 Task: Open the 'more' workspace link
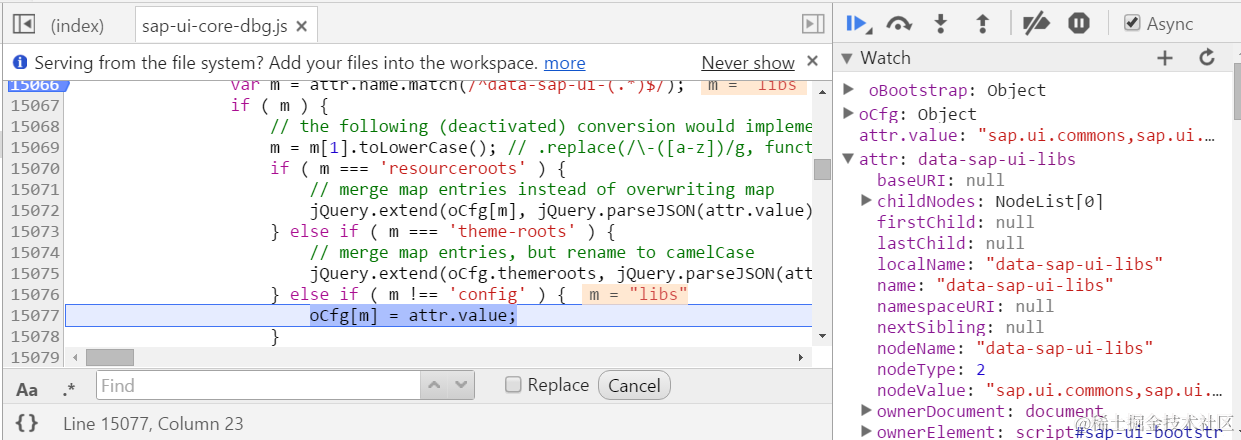[565, 62]
